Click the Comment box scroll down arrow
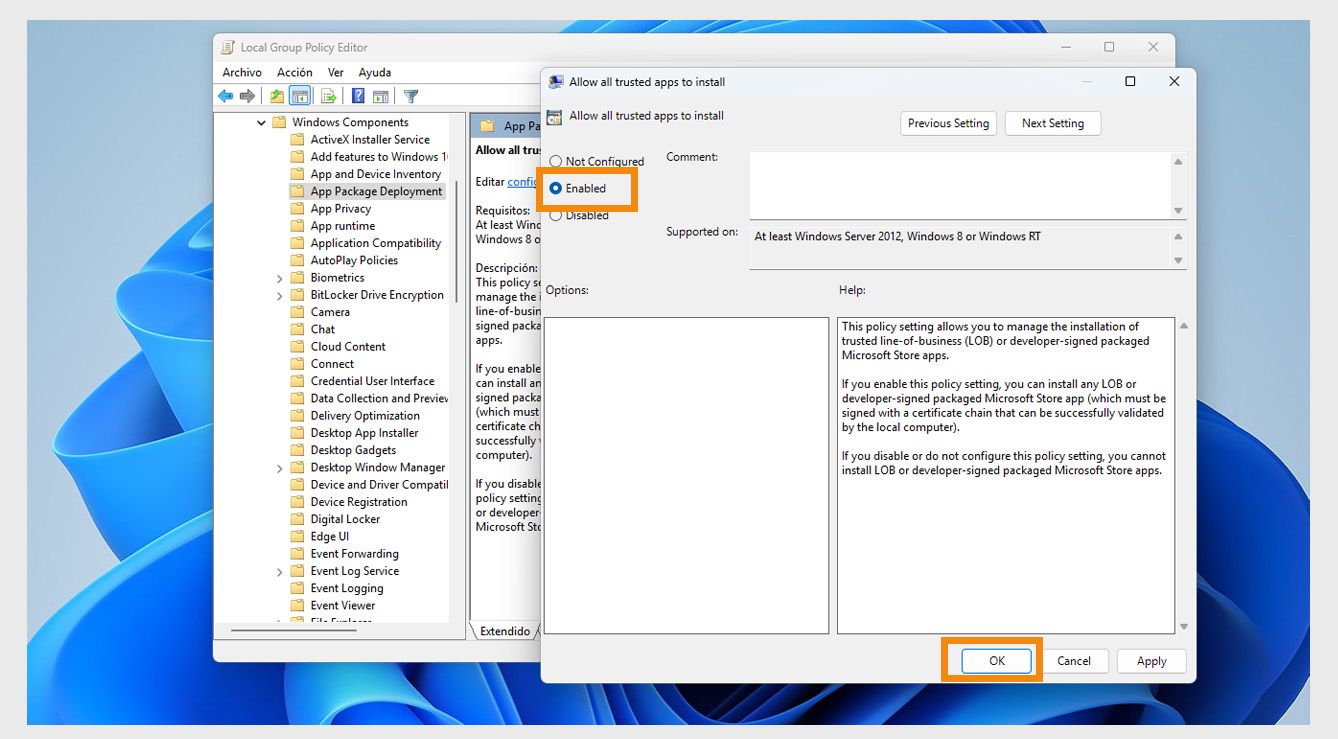Screen dimensions: 1338x739 click(1178, 210)
